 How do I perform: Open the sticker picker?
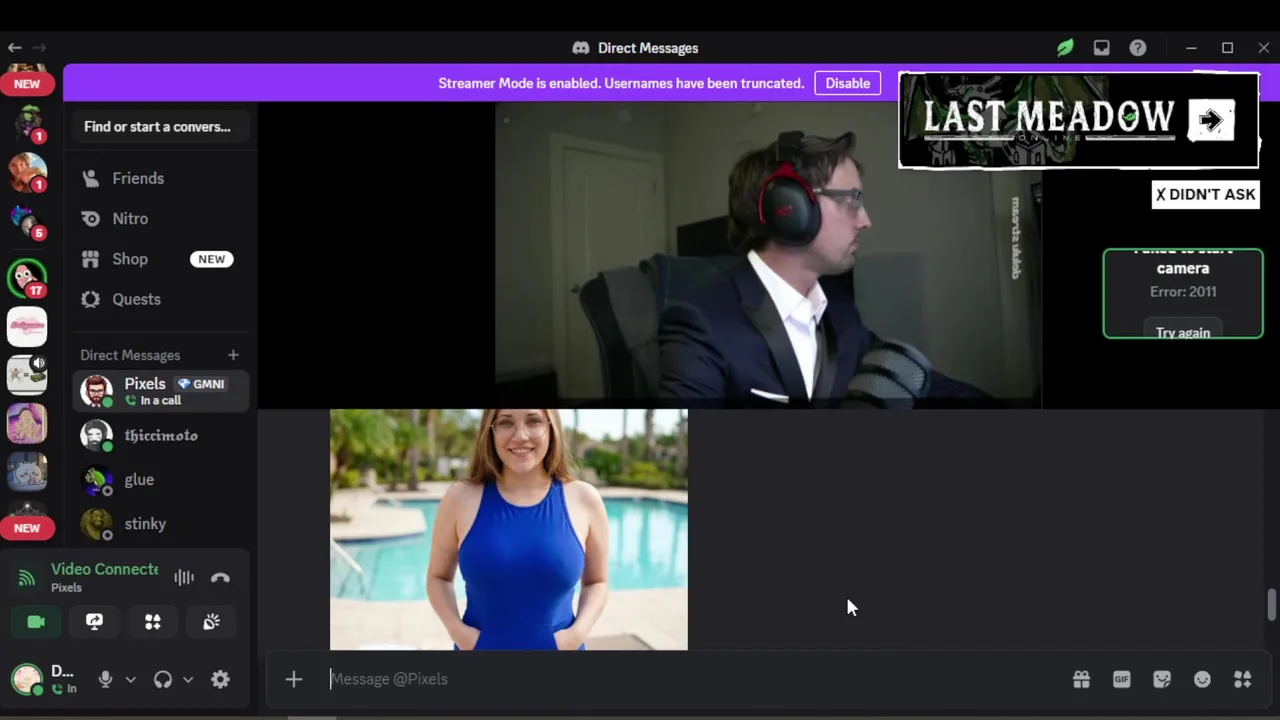tap(1162, 679)
